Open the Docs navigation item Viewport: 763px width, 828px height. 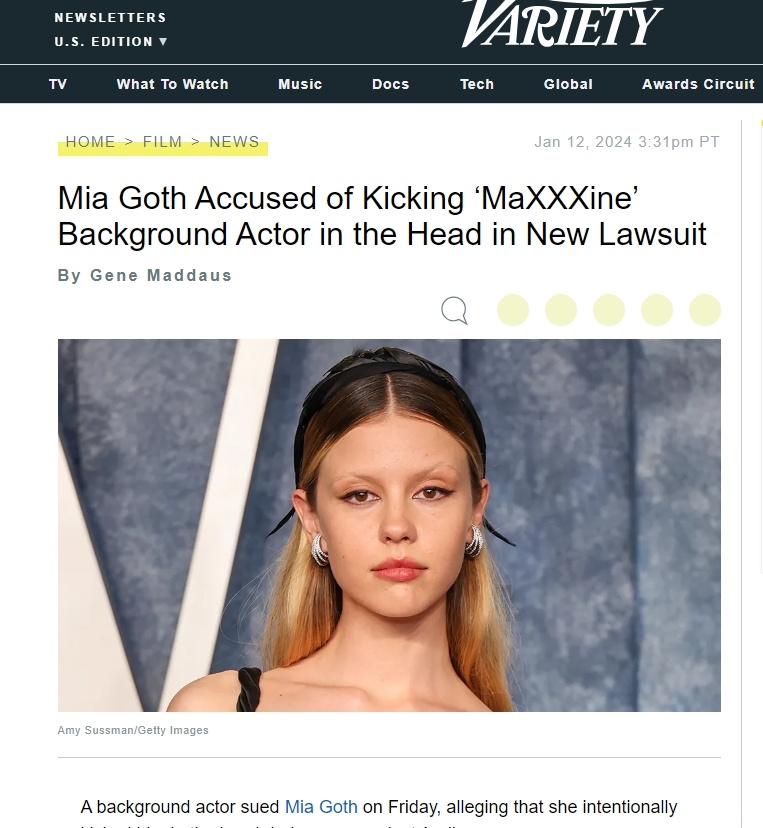[x=391, y=84]
